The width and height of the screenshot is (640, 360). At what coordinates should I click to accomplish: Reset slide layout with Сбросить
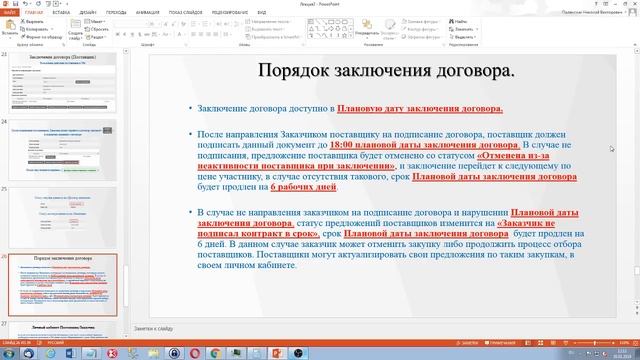point(96,29)
